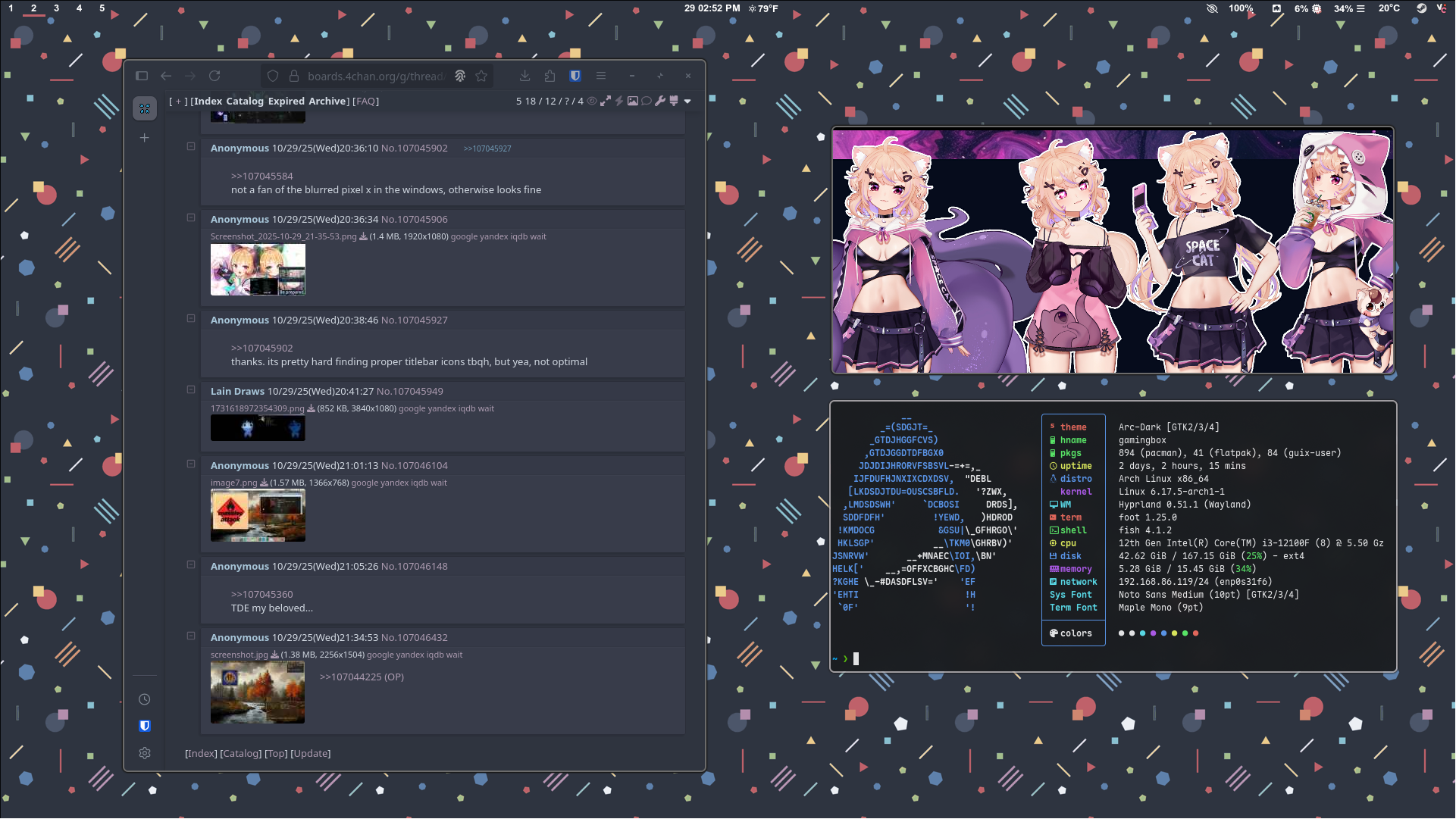The width and height of the screenshot is (1456, 819).
Task: Open the header dropdown arrow menu
Action: [x=687, y=101]
